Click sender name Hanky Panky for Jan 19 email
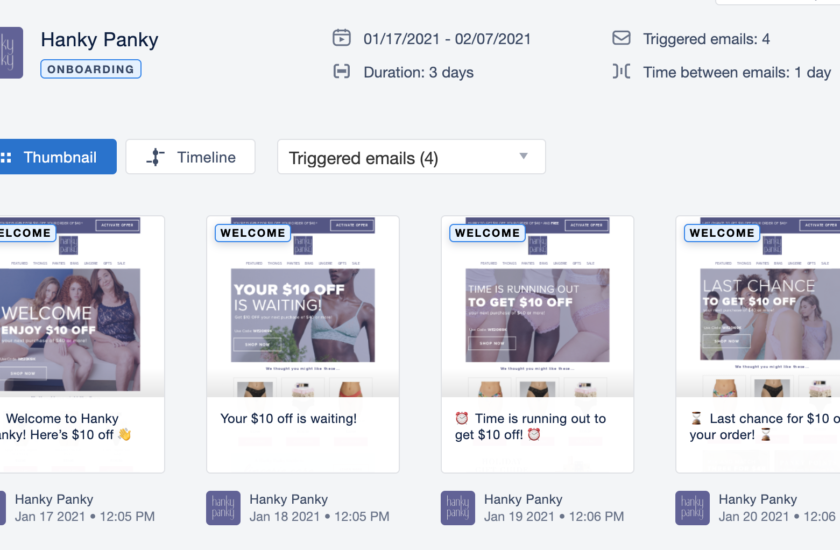 tap(523, 499)
